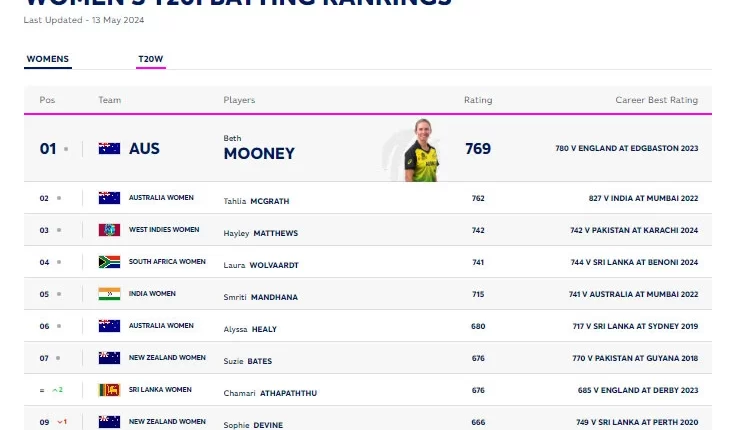Image resolution: width=729 pixels, height=430 pixels.
Task: Click Australia flag beside Tahlia McGrath
Action: pyautogui.click(x=109, y=198)
